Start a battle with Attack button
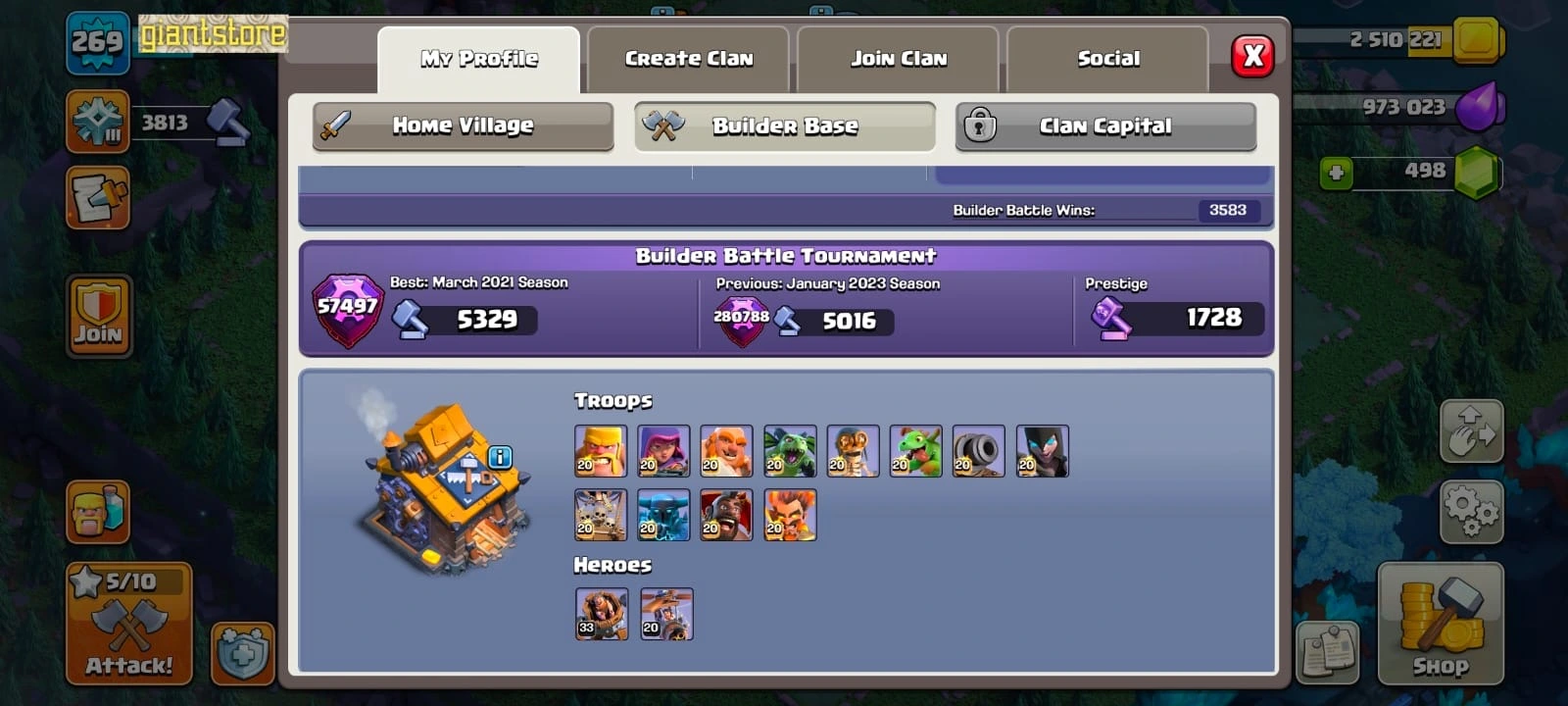Viewport: 1568px width, 706px height. (x=129, y=624)
